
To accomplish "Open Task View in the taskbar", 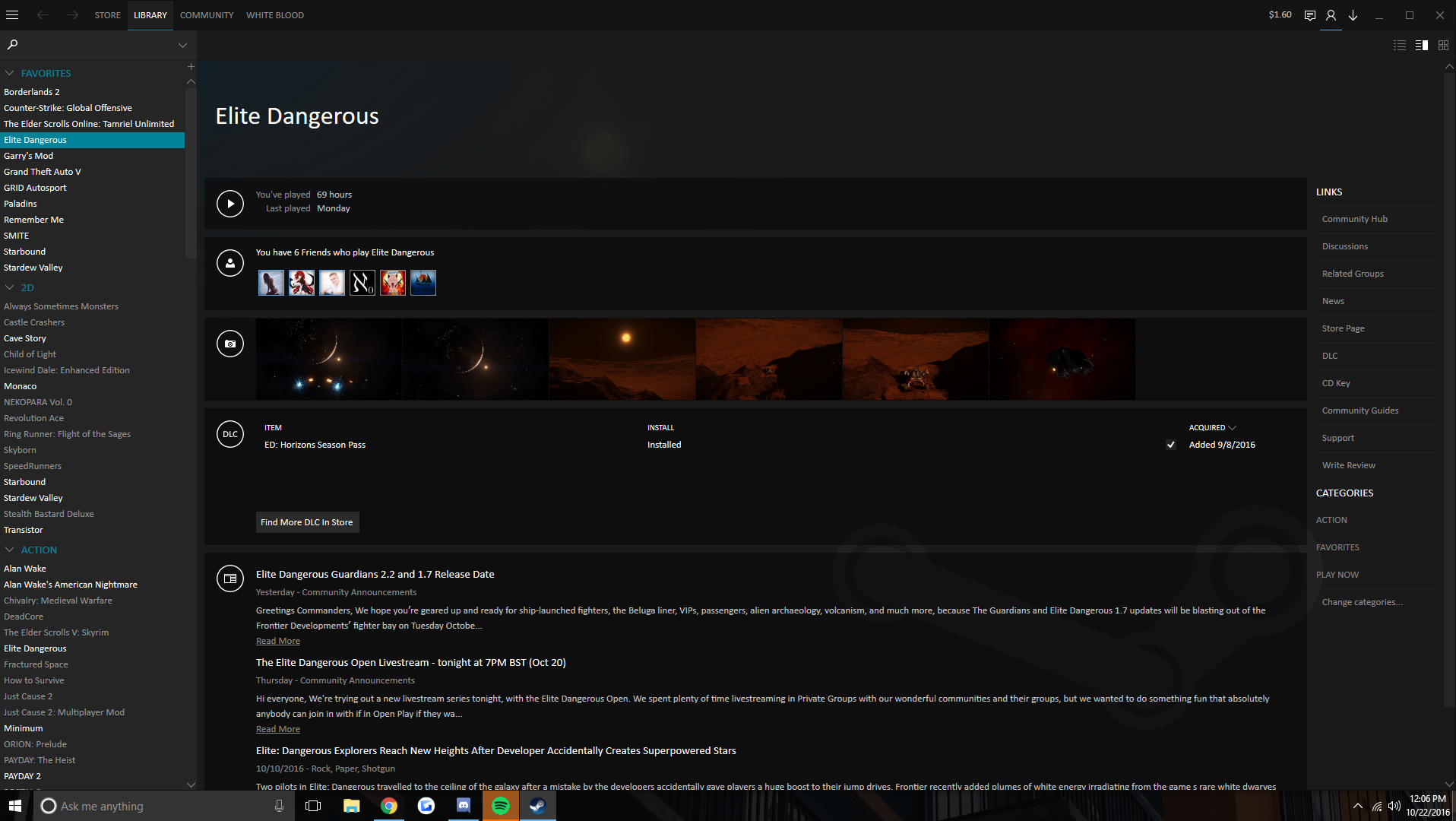I will 313,806.
